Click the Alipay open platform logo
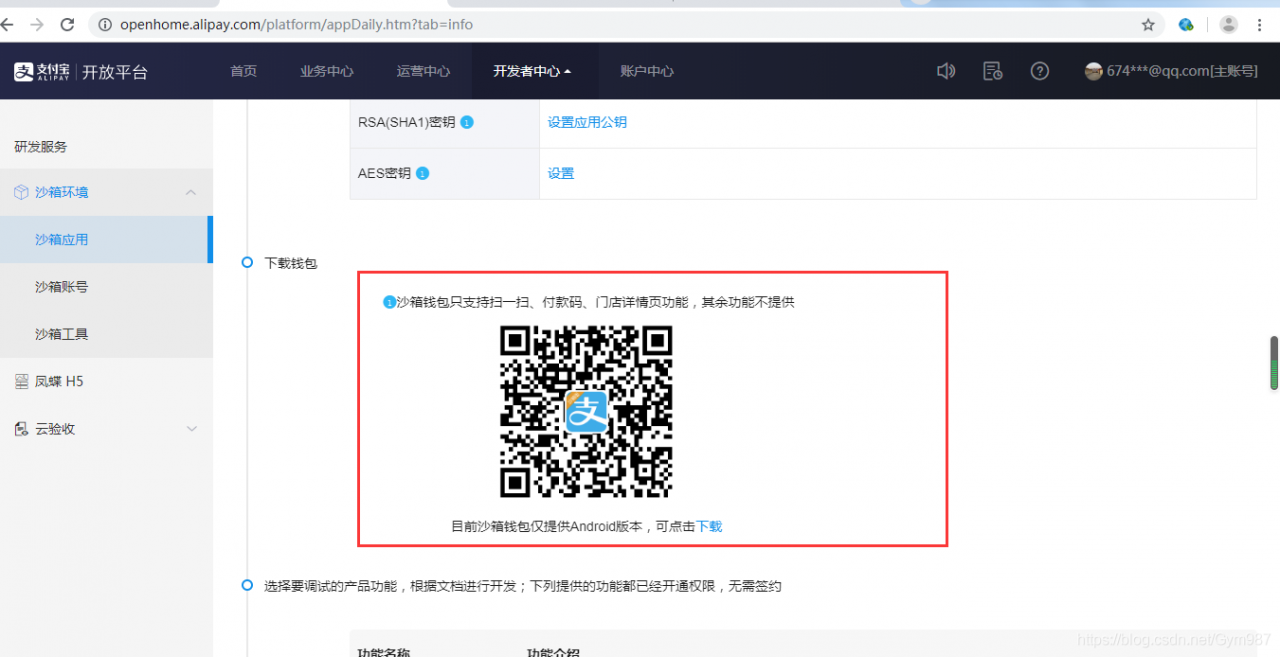The image size is (1280, 657). tap(80, 71)
